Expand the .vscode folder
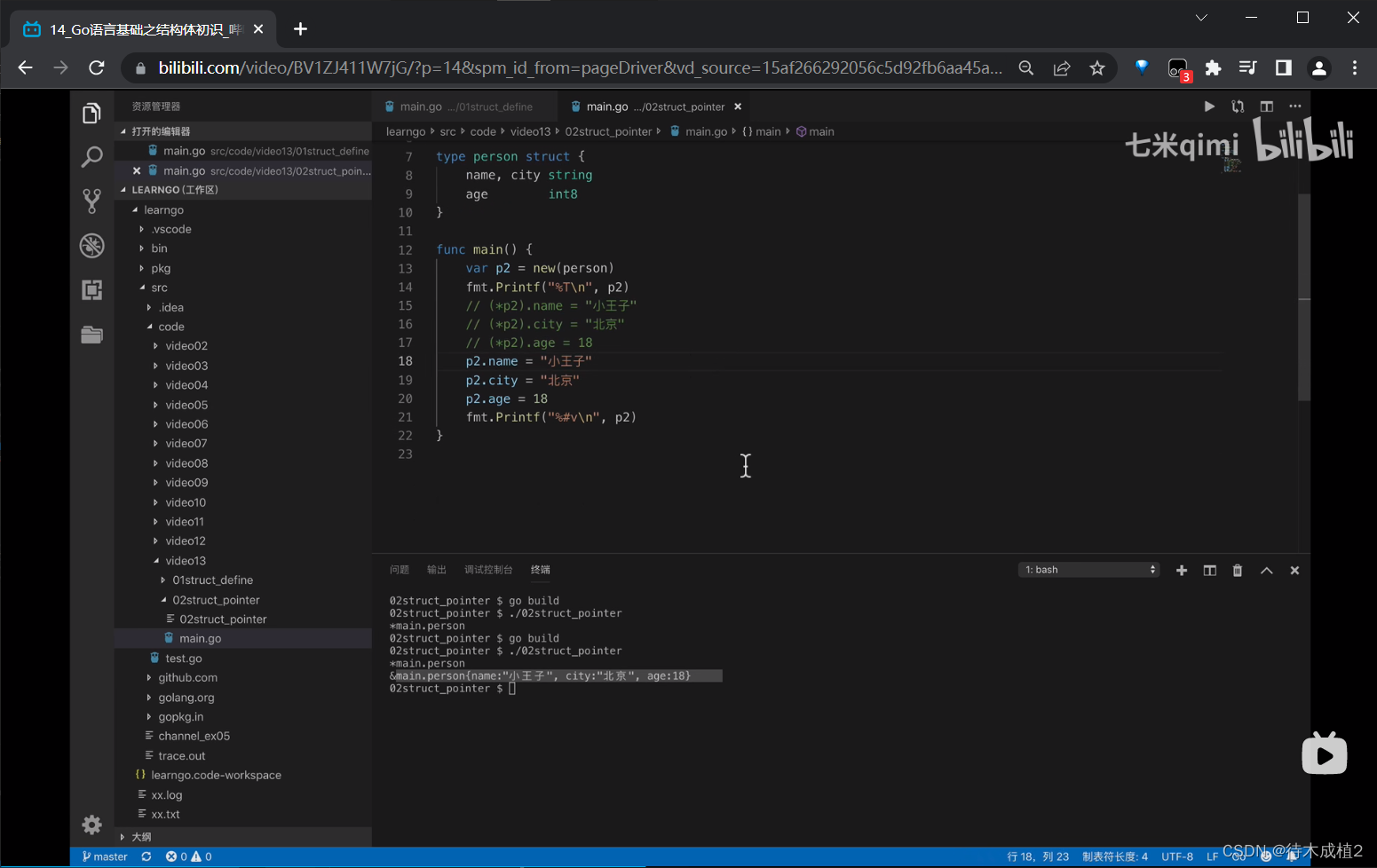This screenshot has height=868, width=1377. pyautogui.click(x=171, y=229)
